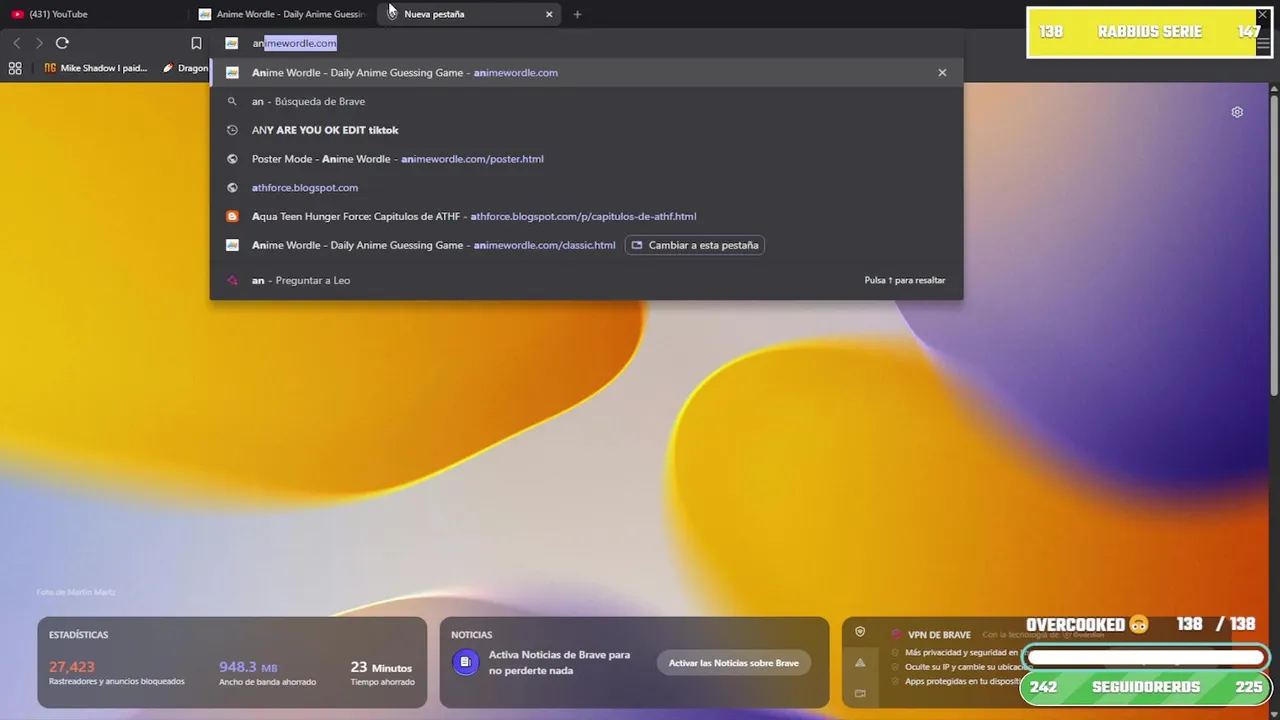The width and height of the screenshot is (1280, 720).
Task: Bookmark this page with the bookmark icon
Action: click(196, 43)
